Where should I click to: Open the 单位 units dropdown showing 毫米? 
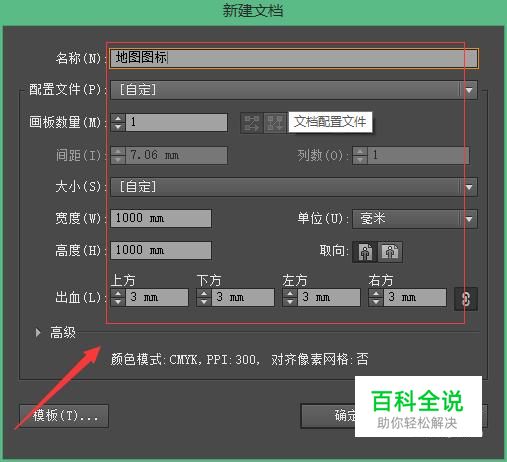click(x=415, y=219)
